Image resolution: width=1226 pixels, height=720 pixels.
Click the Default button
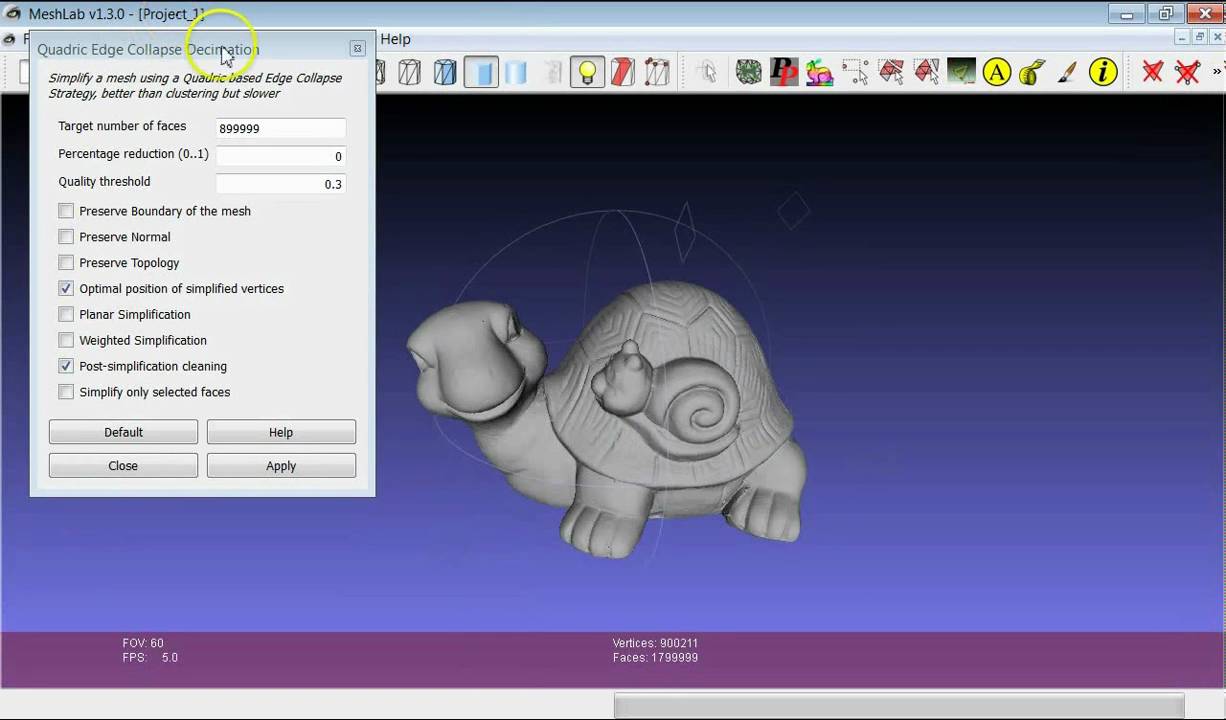click(x=123, y=432)
